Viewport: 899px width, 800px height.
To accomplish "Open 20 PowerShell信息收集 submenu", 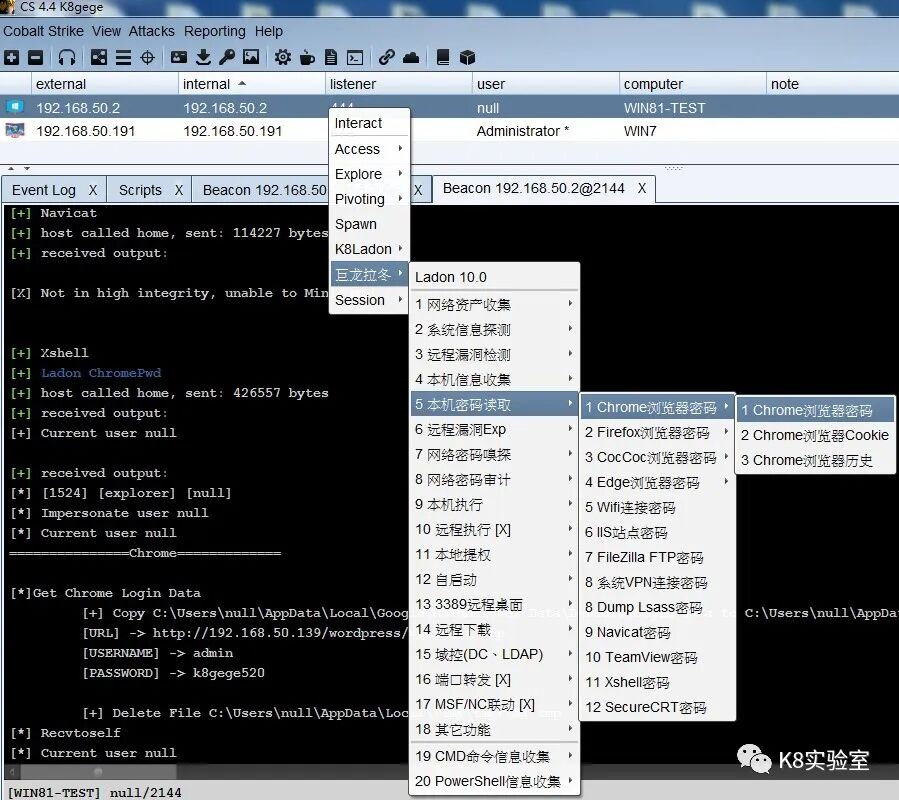I will click(x=494, y=781).
